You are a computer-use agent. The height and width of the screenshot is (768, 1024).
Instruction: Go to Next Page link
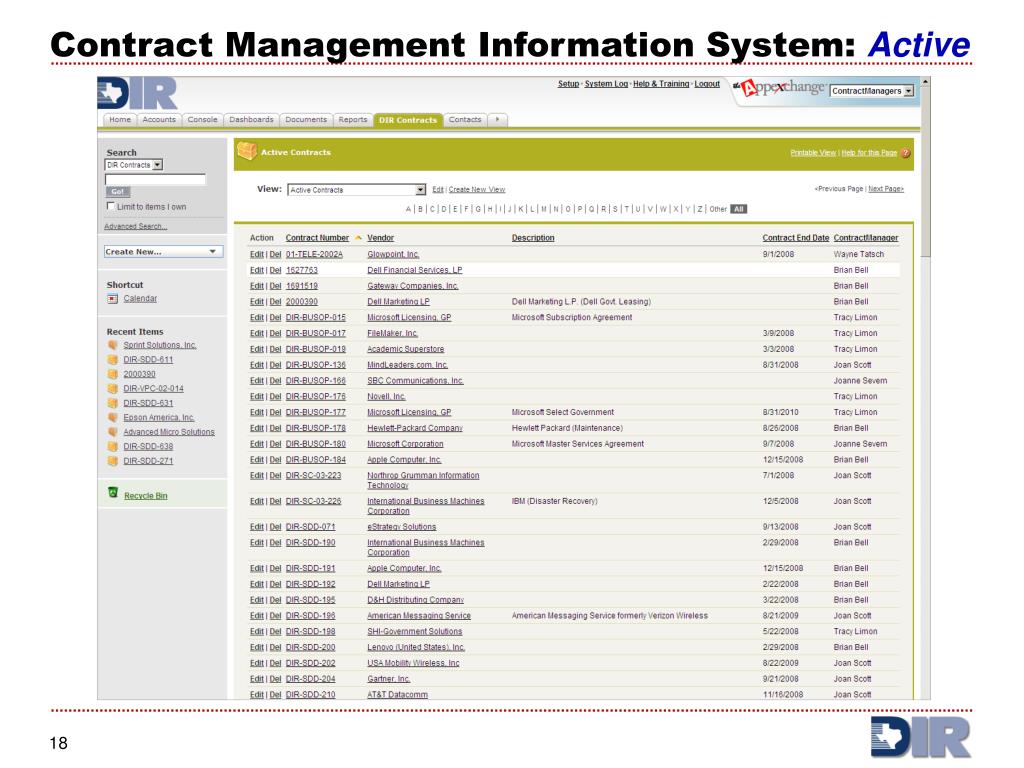(886, 189)
